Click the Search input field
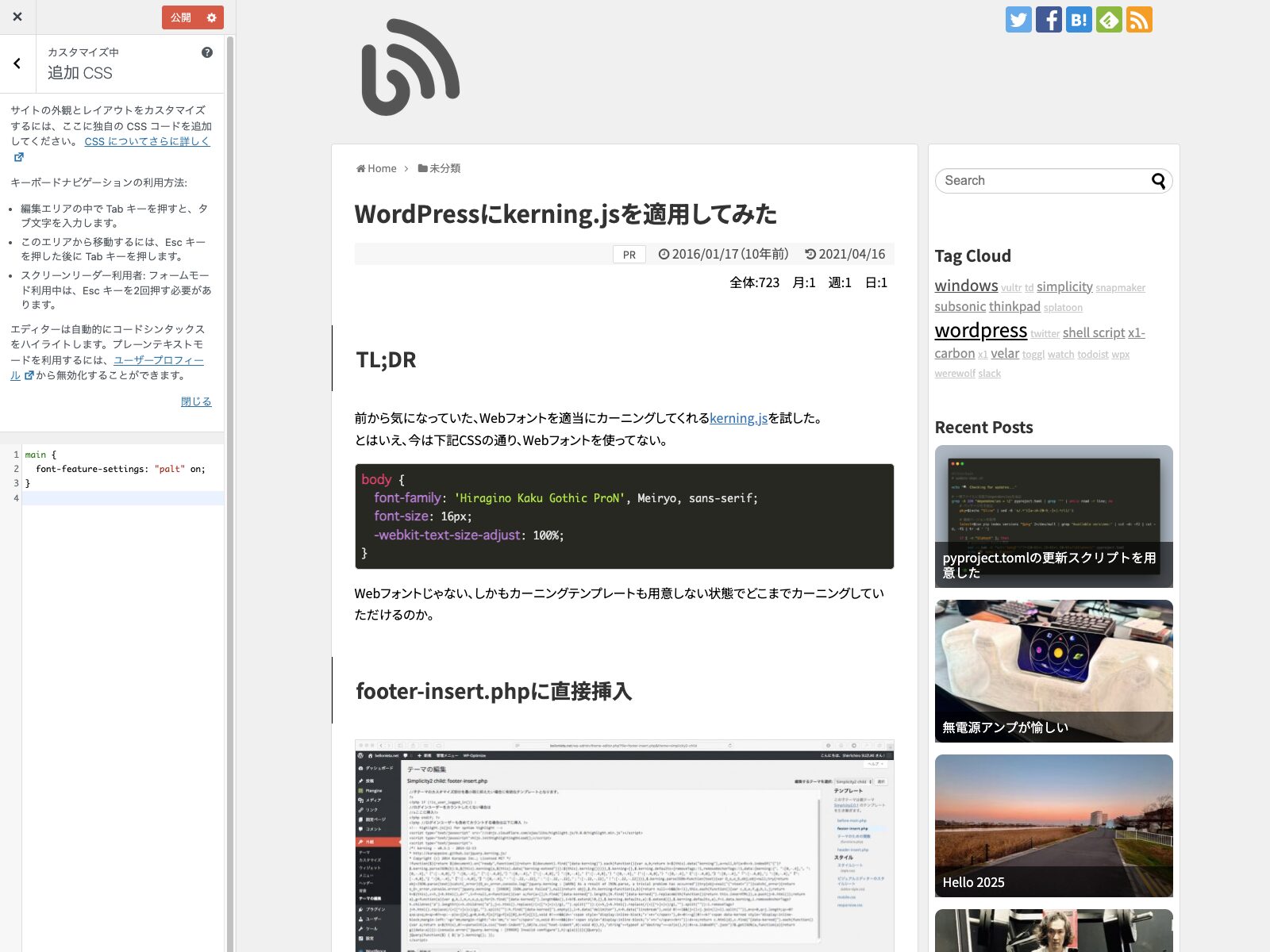 click(1044, 181)
